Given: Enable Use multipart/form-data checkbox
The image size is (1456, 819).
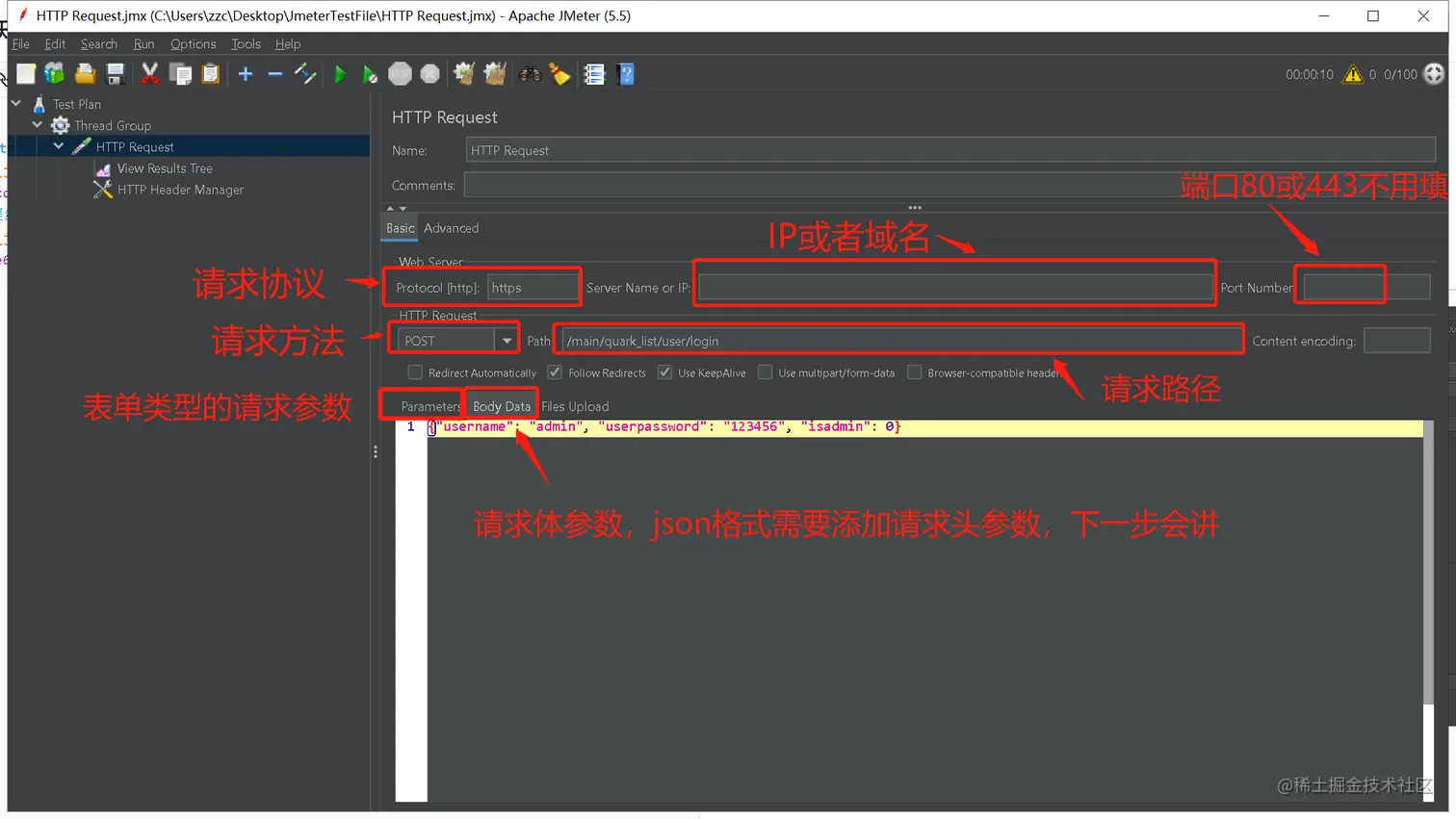Looking at the screenshot, I should pos(765,372).
